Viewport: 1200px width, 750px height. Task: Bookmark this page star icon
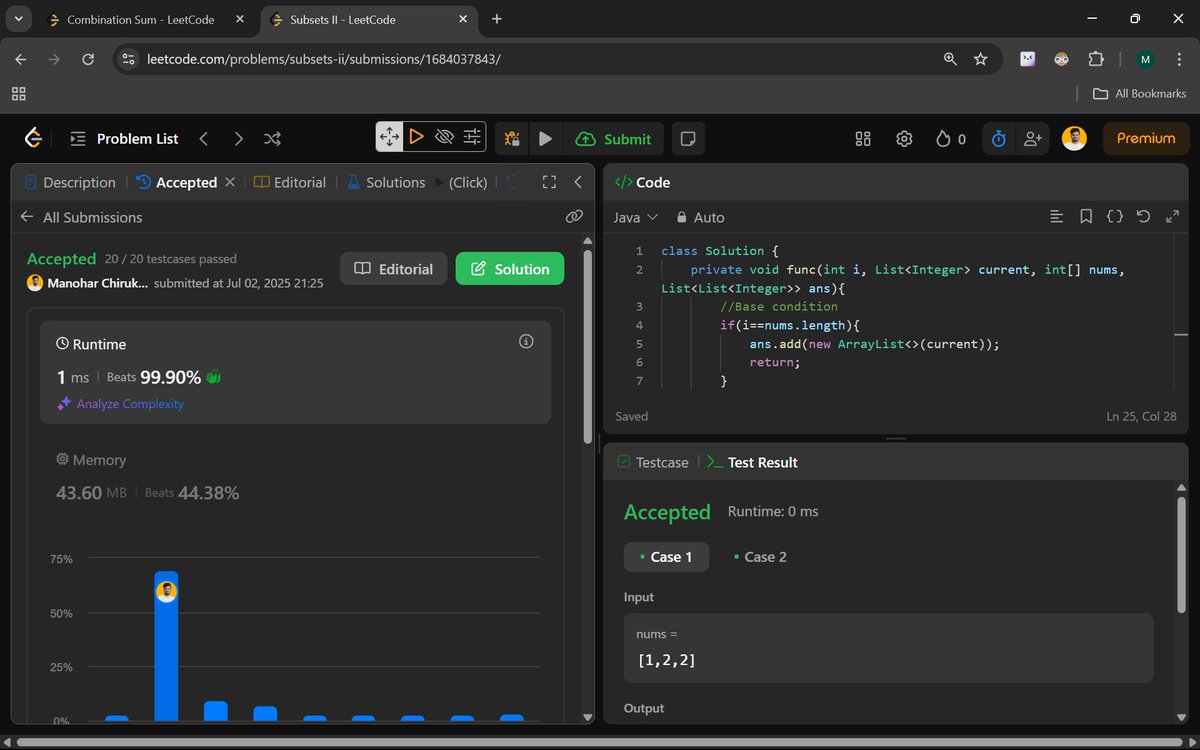980,59
